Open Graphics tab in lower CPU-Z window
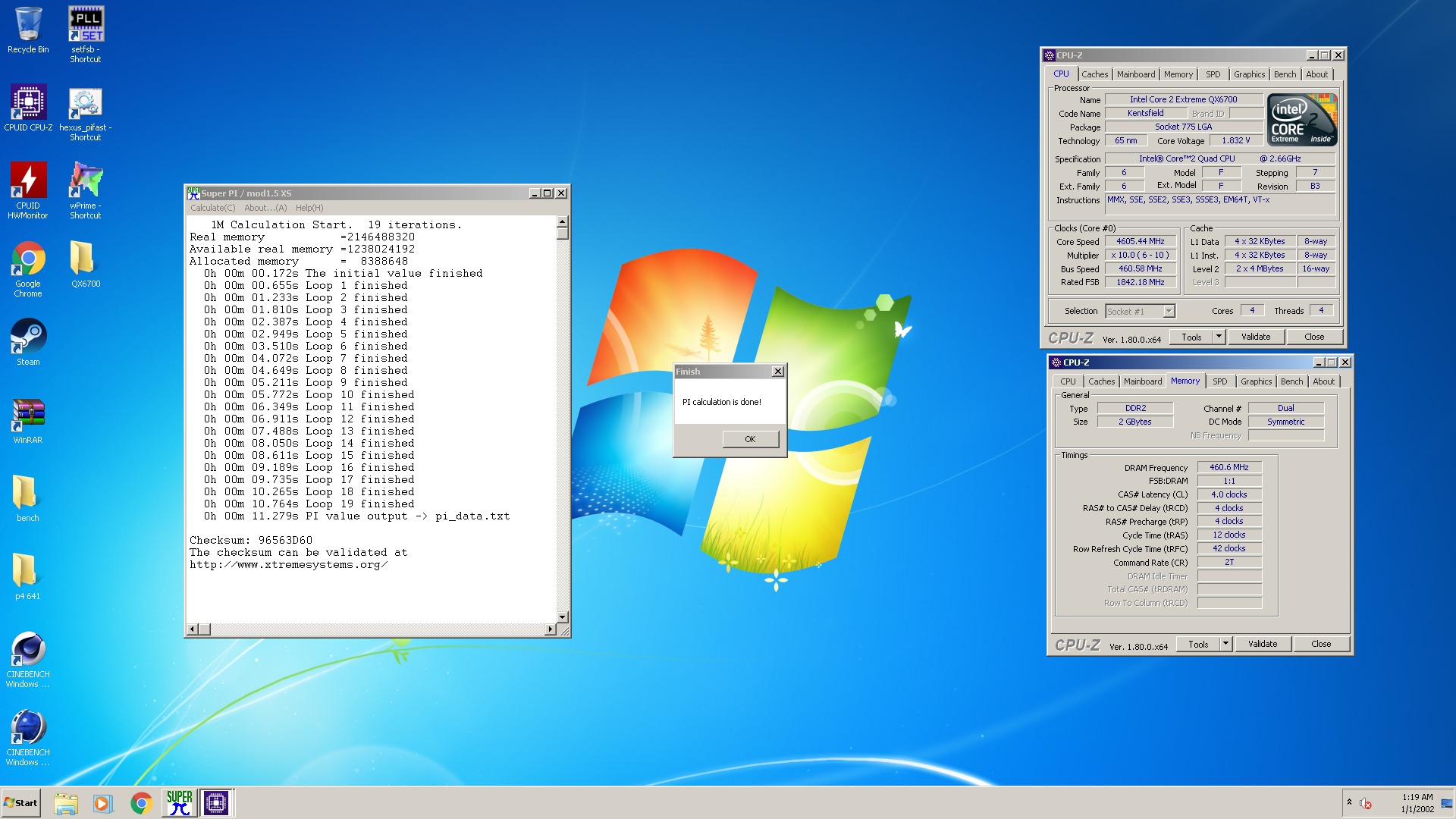The width and height of the screenshot is (1456, 819). click(1257, 381)
